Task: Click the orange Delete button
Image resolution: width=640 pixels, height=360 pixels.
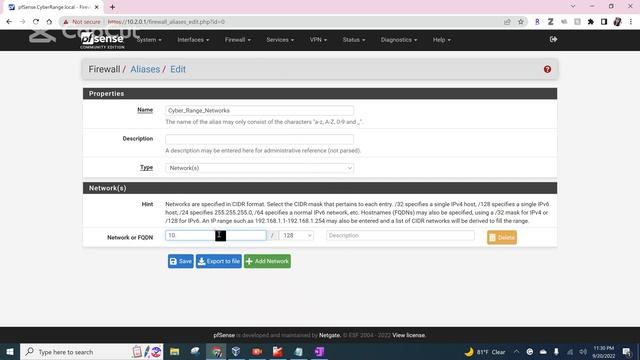Action: point(502,238)
